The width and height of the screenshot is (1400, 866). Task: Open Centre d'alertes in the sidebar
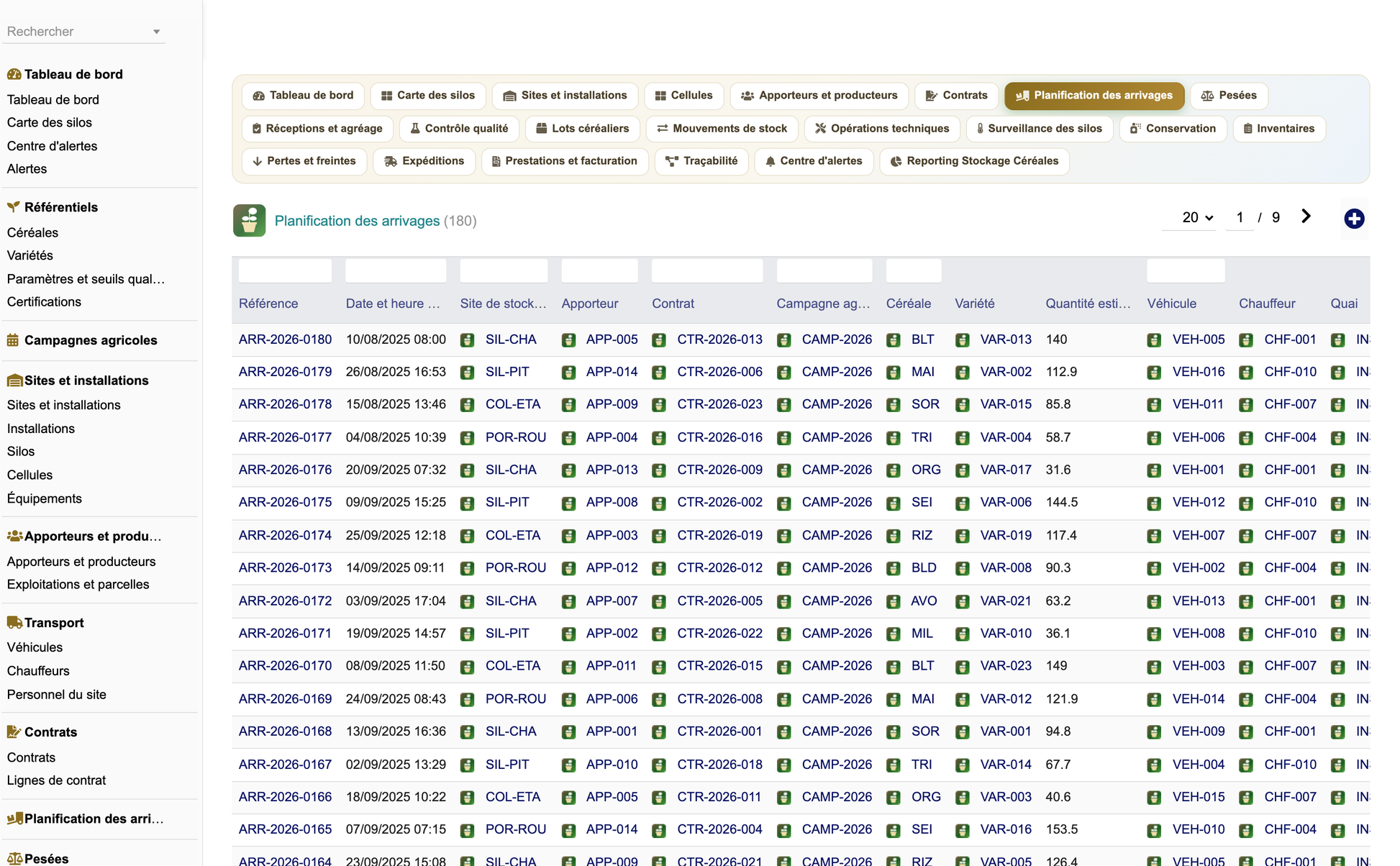click(52, 146)
